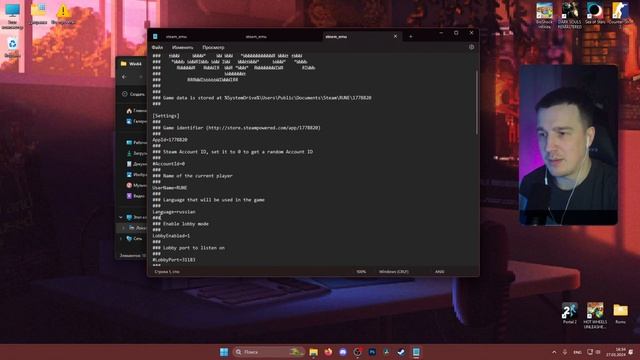Select the active third steam_emu tab

336,37
